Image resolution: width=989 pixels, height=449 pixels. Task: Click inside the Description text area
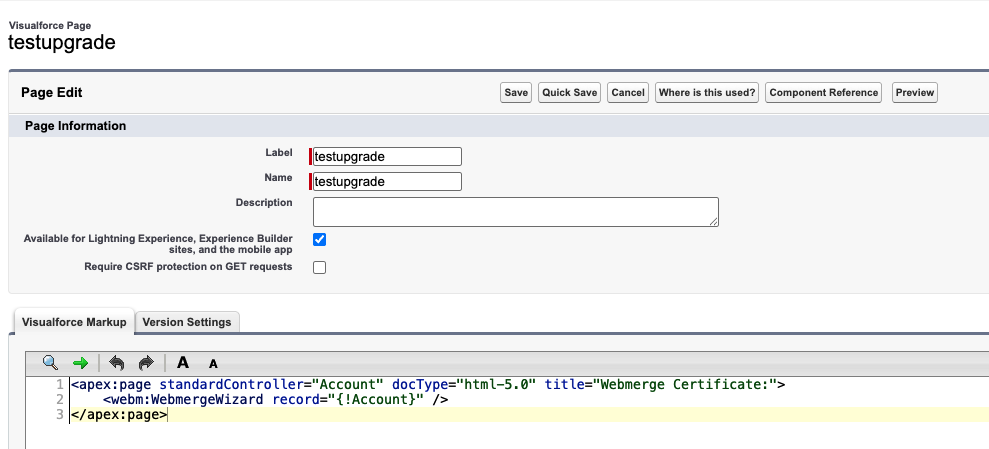pyautogui.click(x=515, y=212)
